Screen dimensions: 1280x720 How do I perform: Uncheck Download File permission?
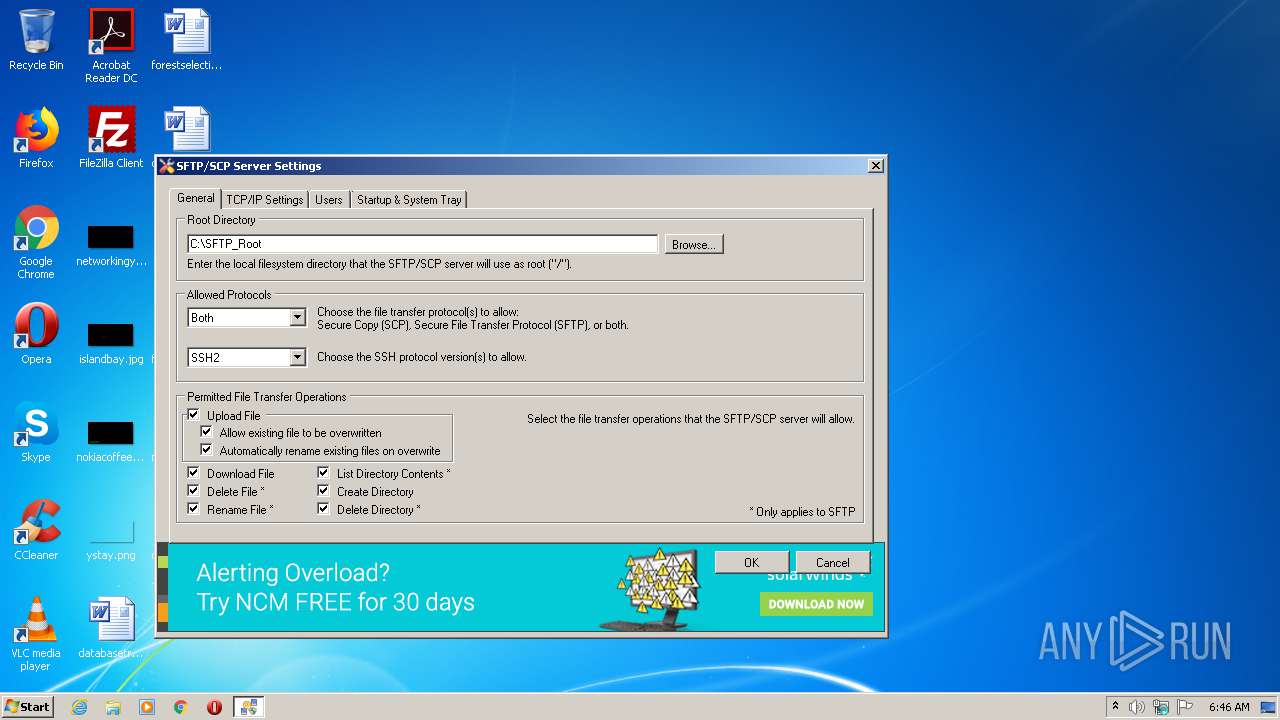(x=194, y=473)
